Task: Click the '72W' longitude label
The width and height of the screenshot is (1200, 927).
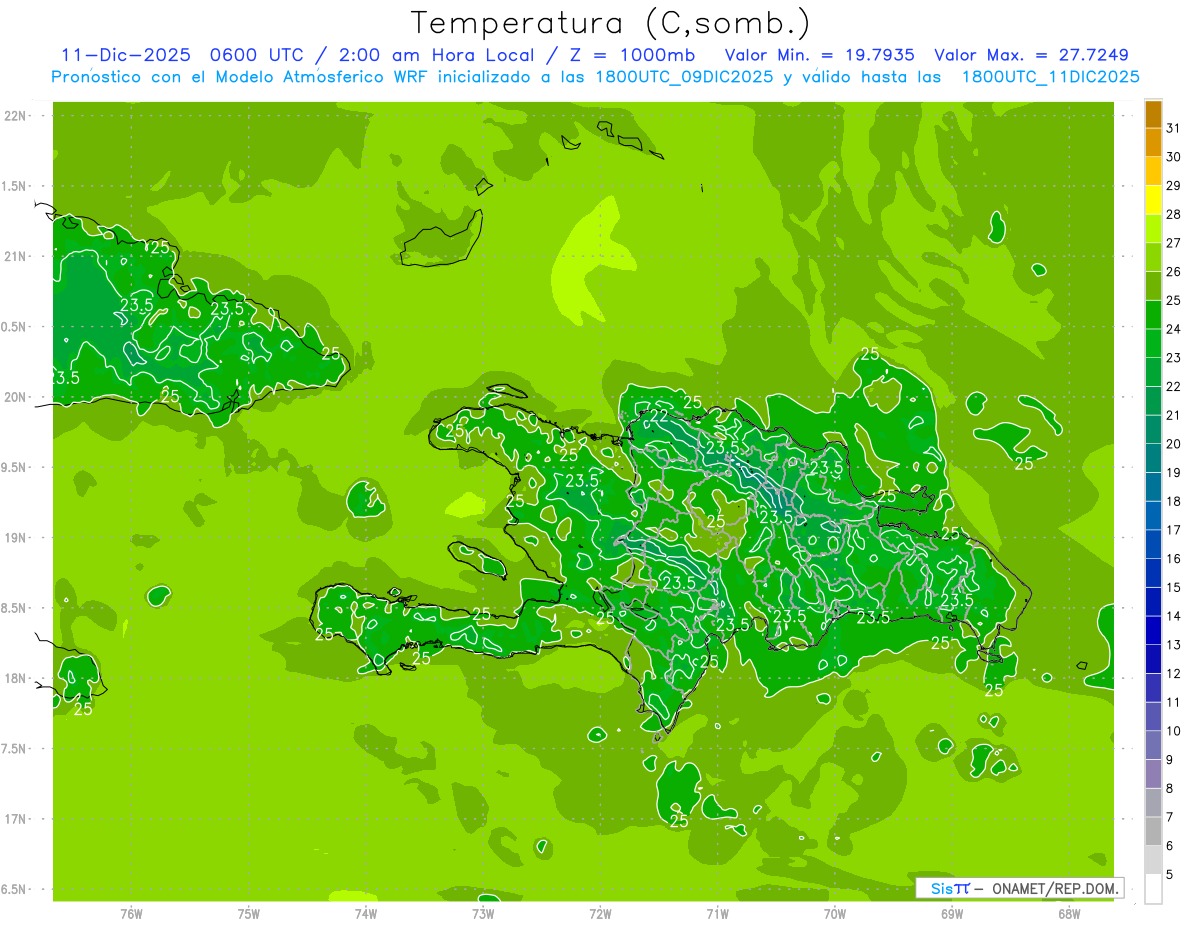Action: click(600, 914)
